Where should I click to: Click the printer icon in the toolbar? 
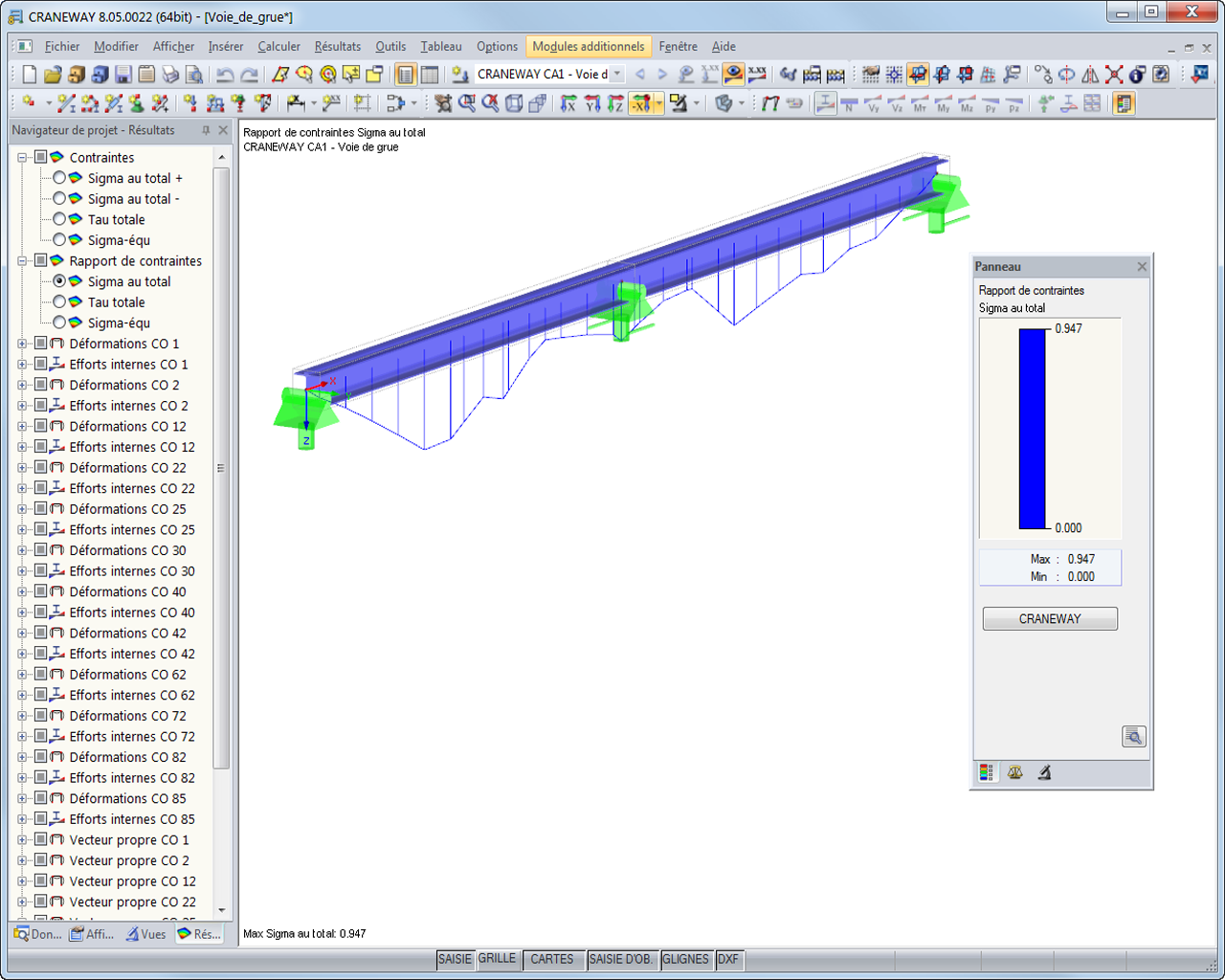click(170, 75)
